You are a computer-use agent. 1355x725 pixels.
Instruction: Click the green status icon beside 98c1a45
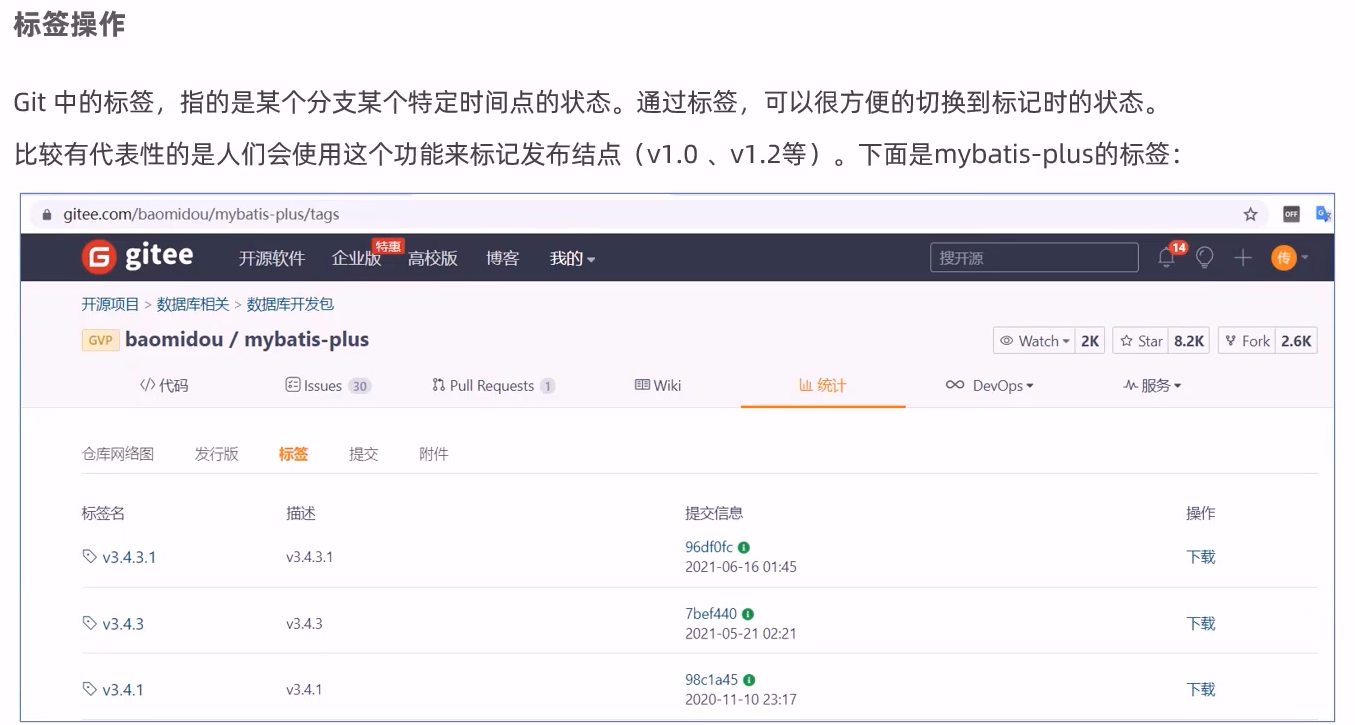(x=749, y=680)
